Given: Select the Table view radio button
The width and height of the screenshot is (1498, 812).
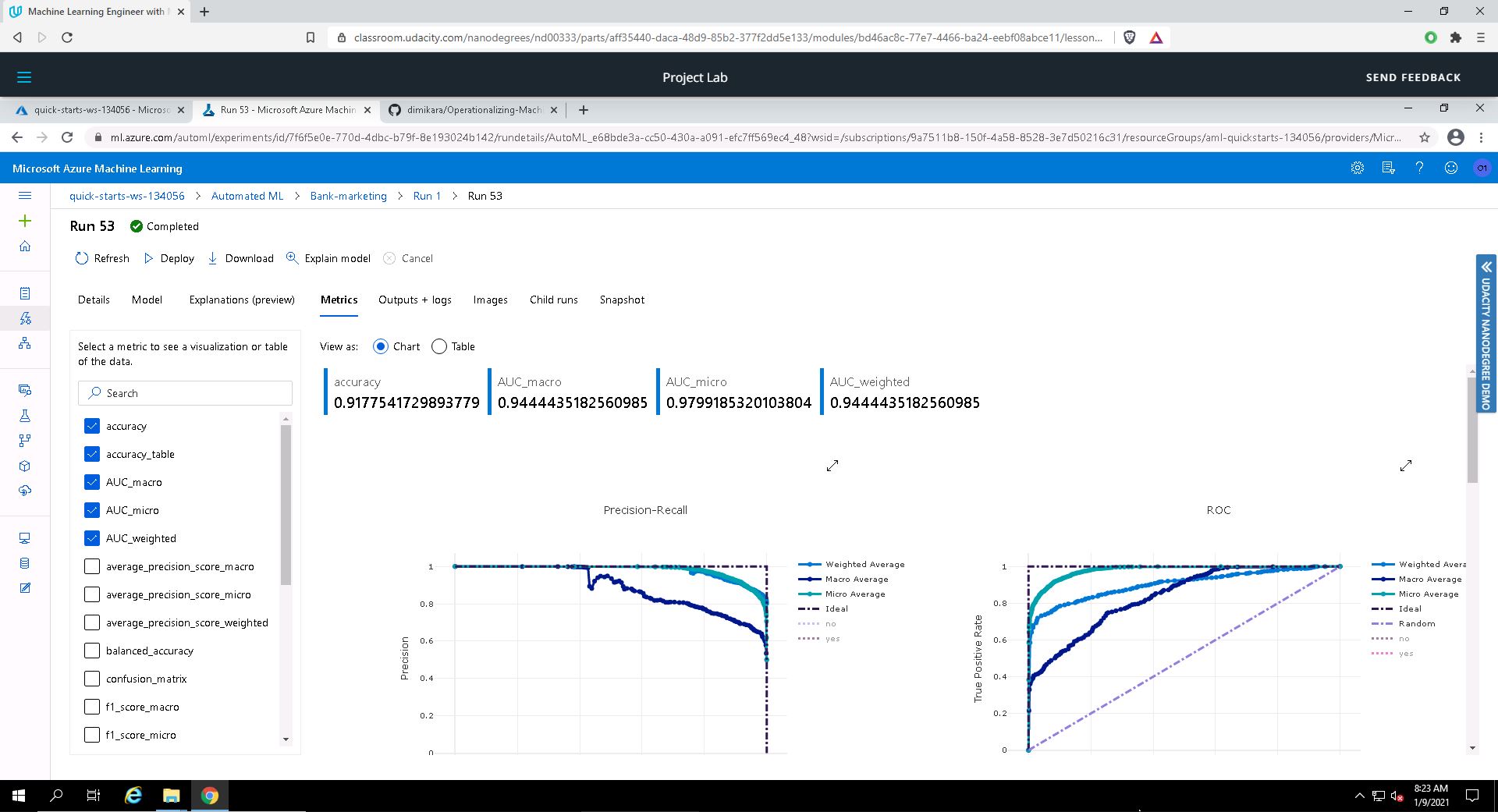Looking at the screenshot, I should (x=439, y=346).
